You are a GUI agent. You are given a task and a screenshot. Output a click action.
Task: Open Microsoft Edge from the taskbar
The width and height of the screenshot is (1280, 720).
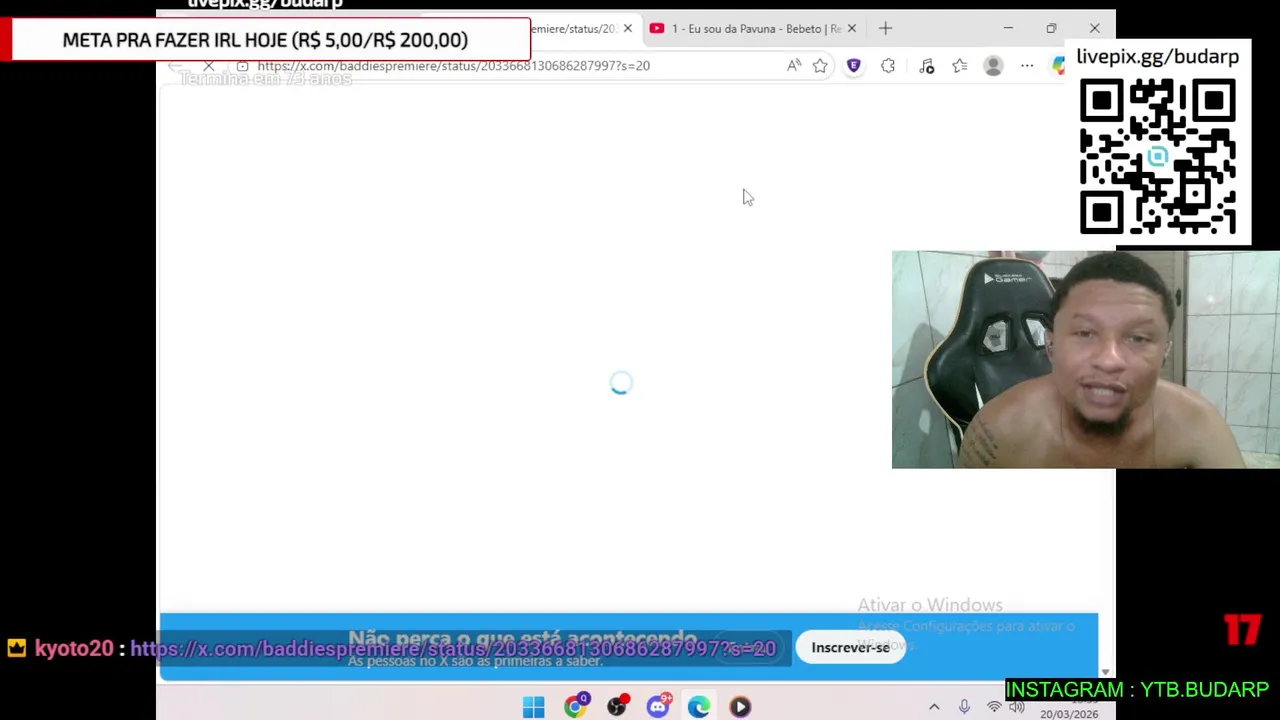699,707
